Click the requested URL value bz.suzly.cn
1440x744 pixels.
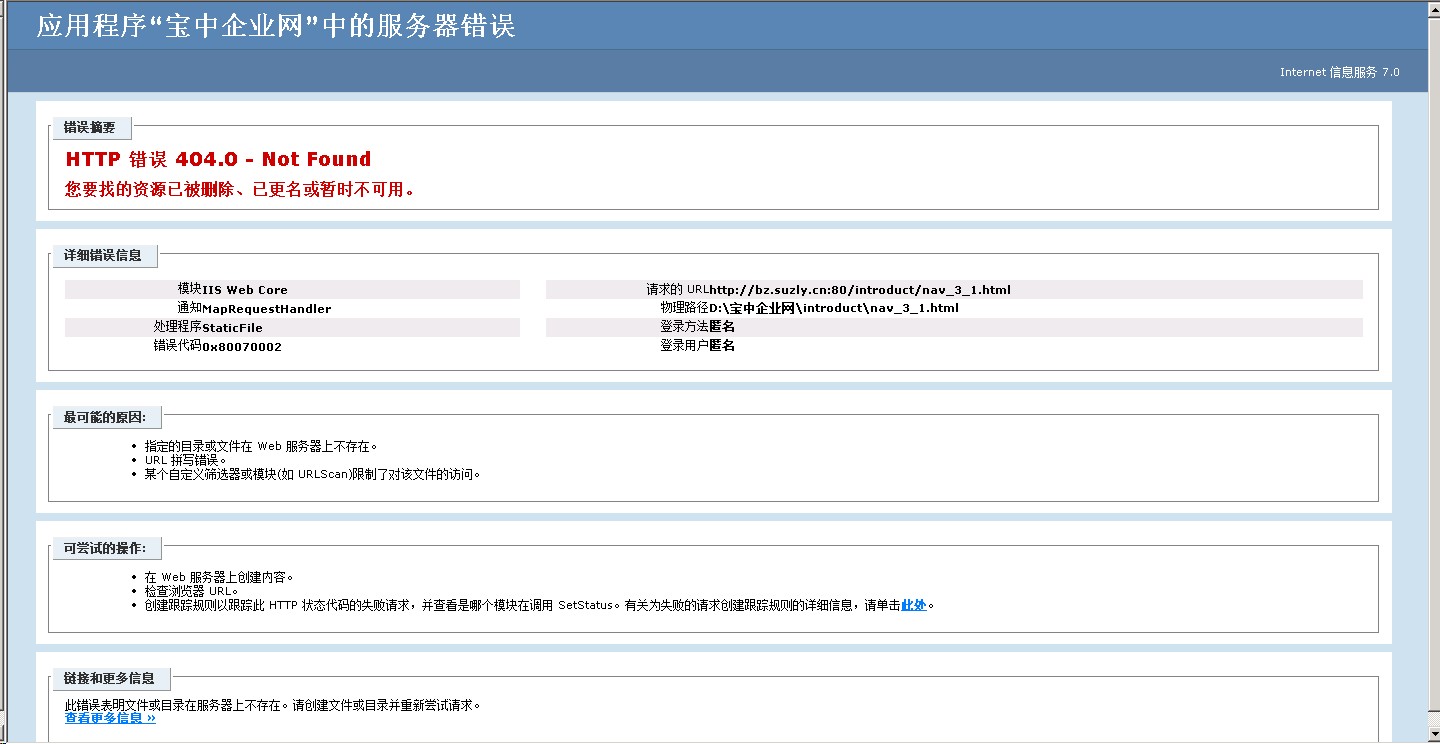[859, 290]
